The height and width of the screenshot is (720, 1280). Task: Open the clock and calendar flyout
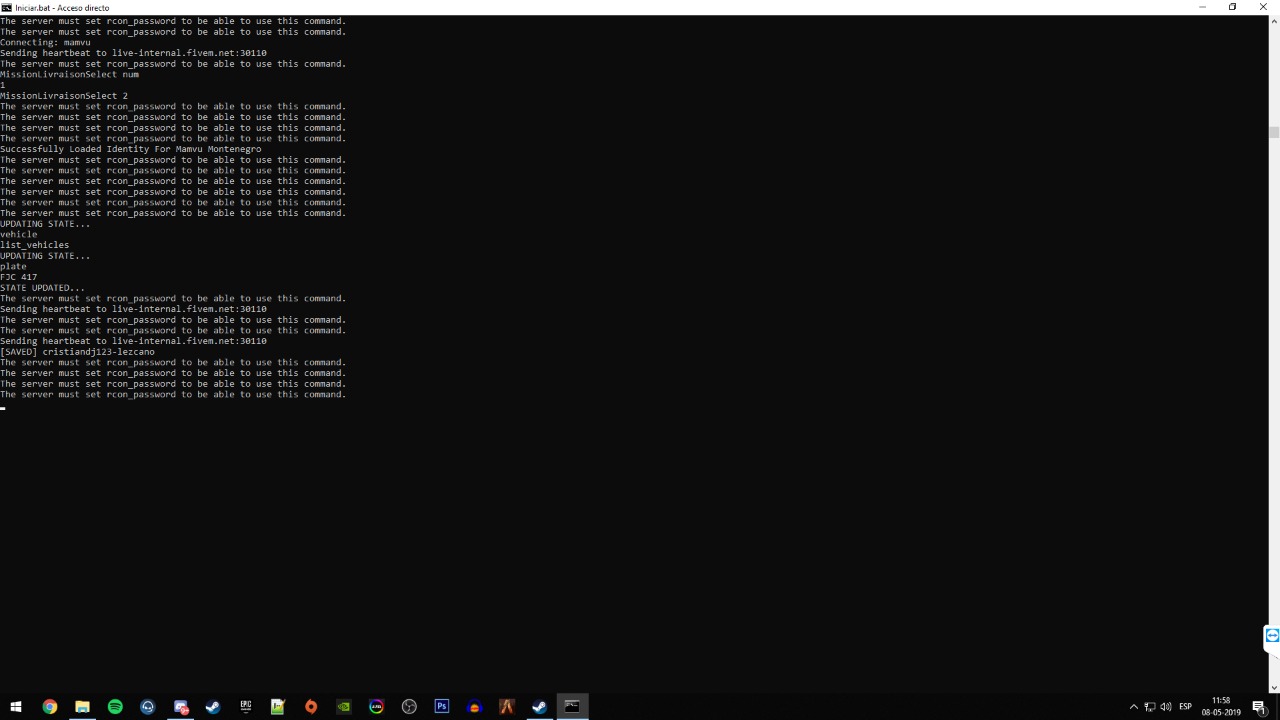coord(1221,707)
